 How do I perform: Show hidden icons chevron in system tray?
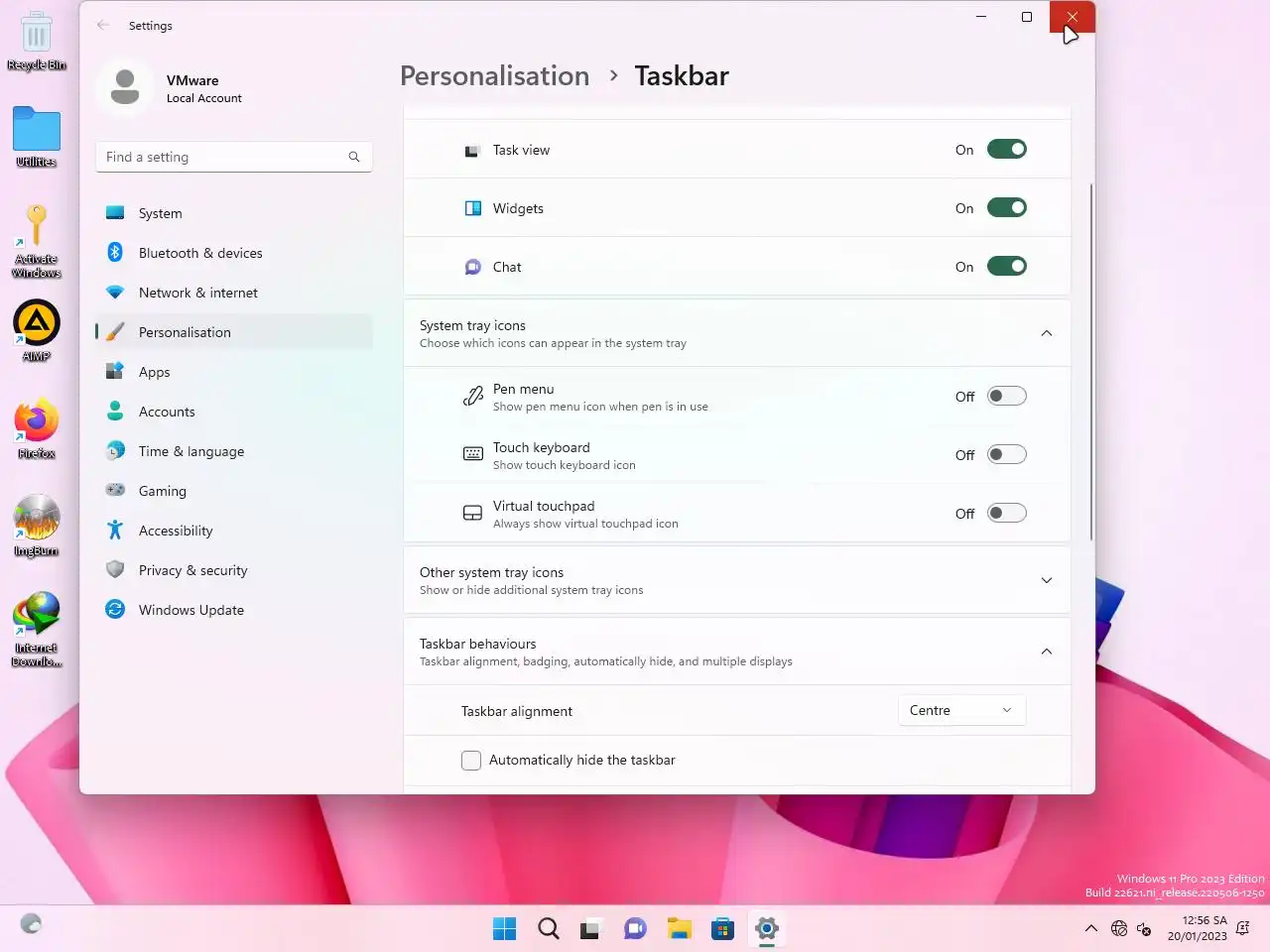pos(1090,928)
